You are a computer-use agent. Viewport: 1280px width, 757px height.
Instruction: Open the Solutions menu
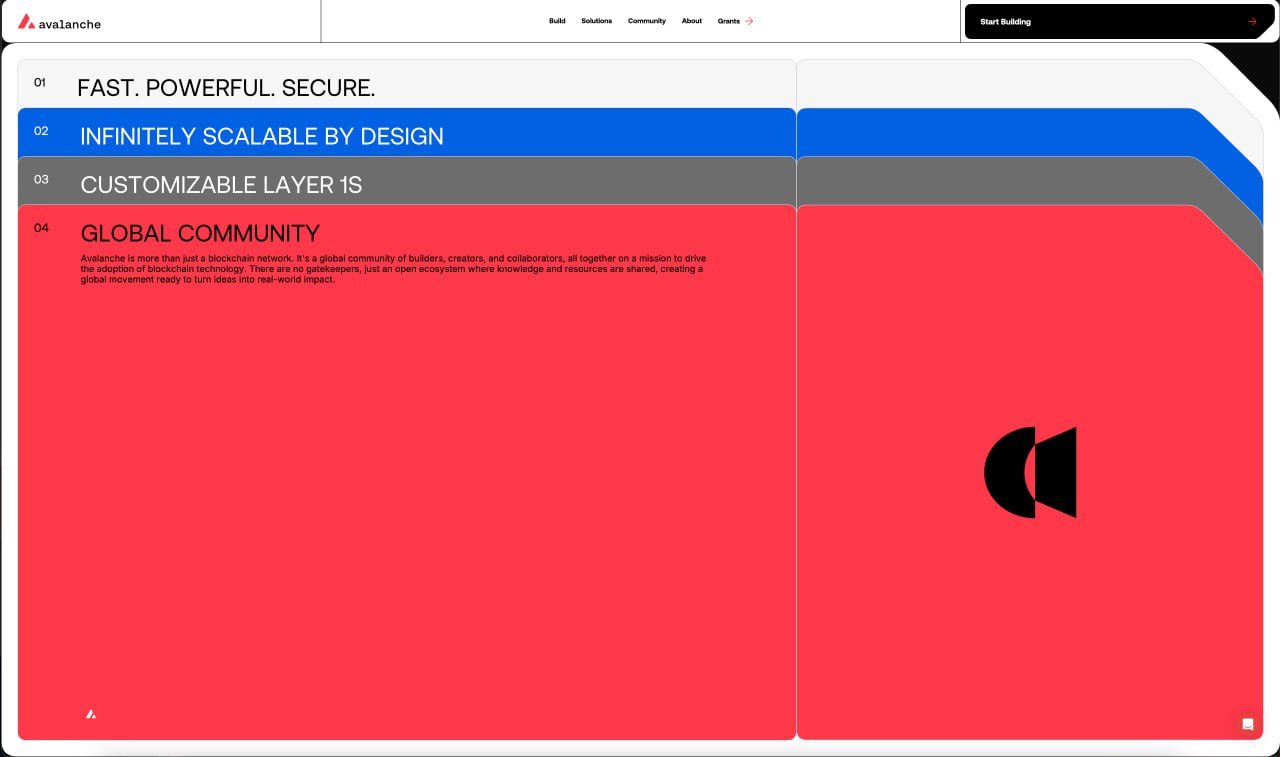(596, 21)
